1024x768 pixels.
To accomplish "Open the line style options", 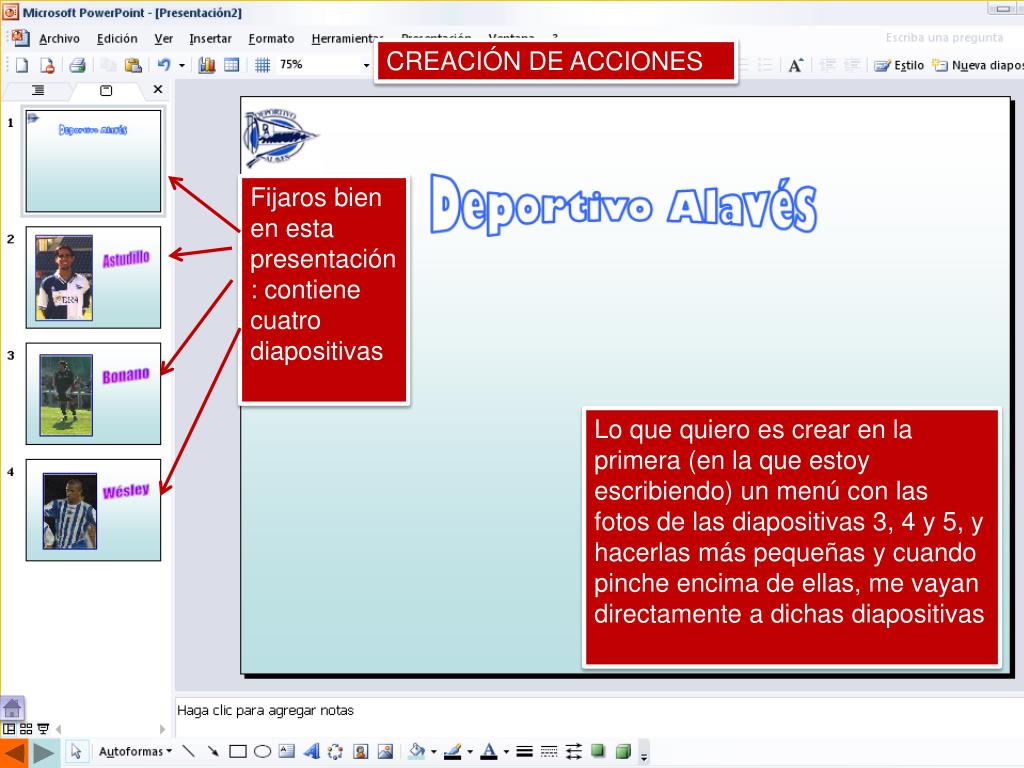I will point(524,751).
